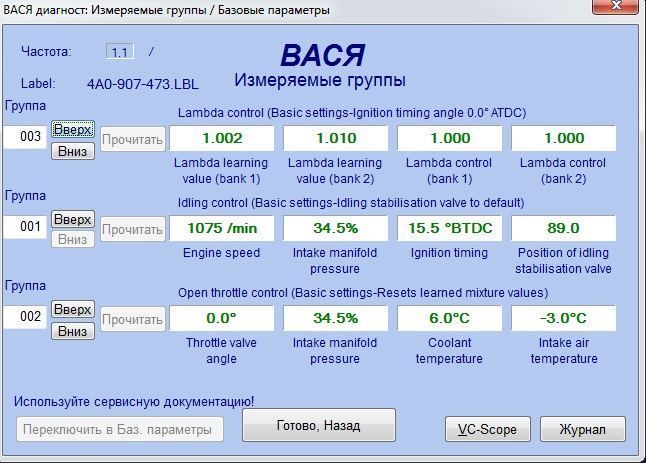Click Lambda learning bank 2 value 1.010
This screenshot has height=463, width=646.
335,138
